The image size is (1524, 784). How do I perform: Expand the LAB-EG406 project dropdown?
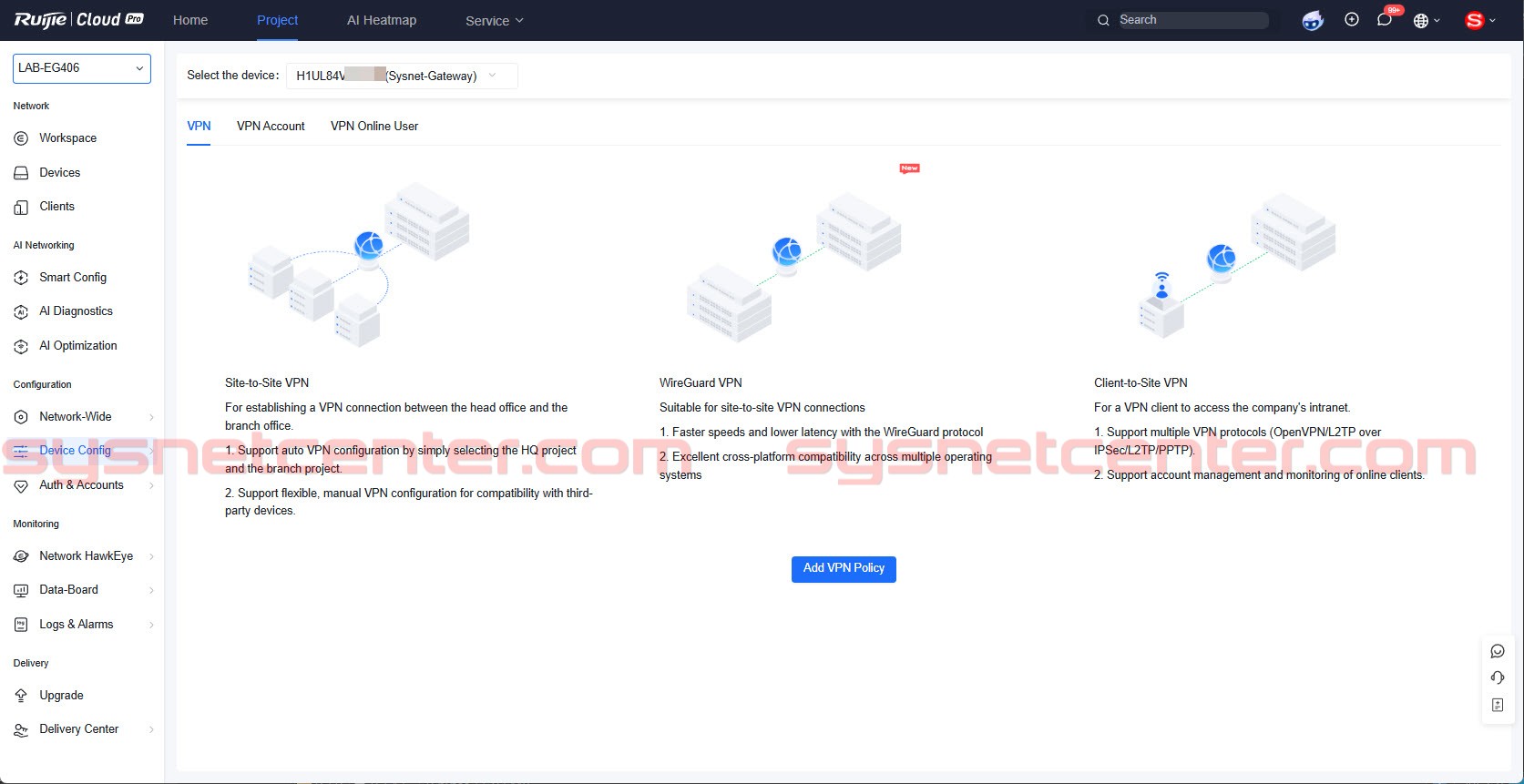82,68
